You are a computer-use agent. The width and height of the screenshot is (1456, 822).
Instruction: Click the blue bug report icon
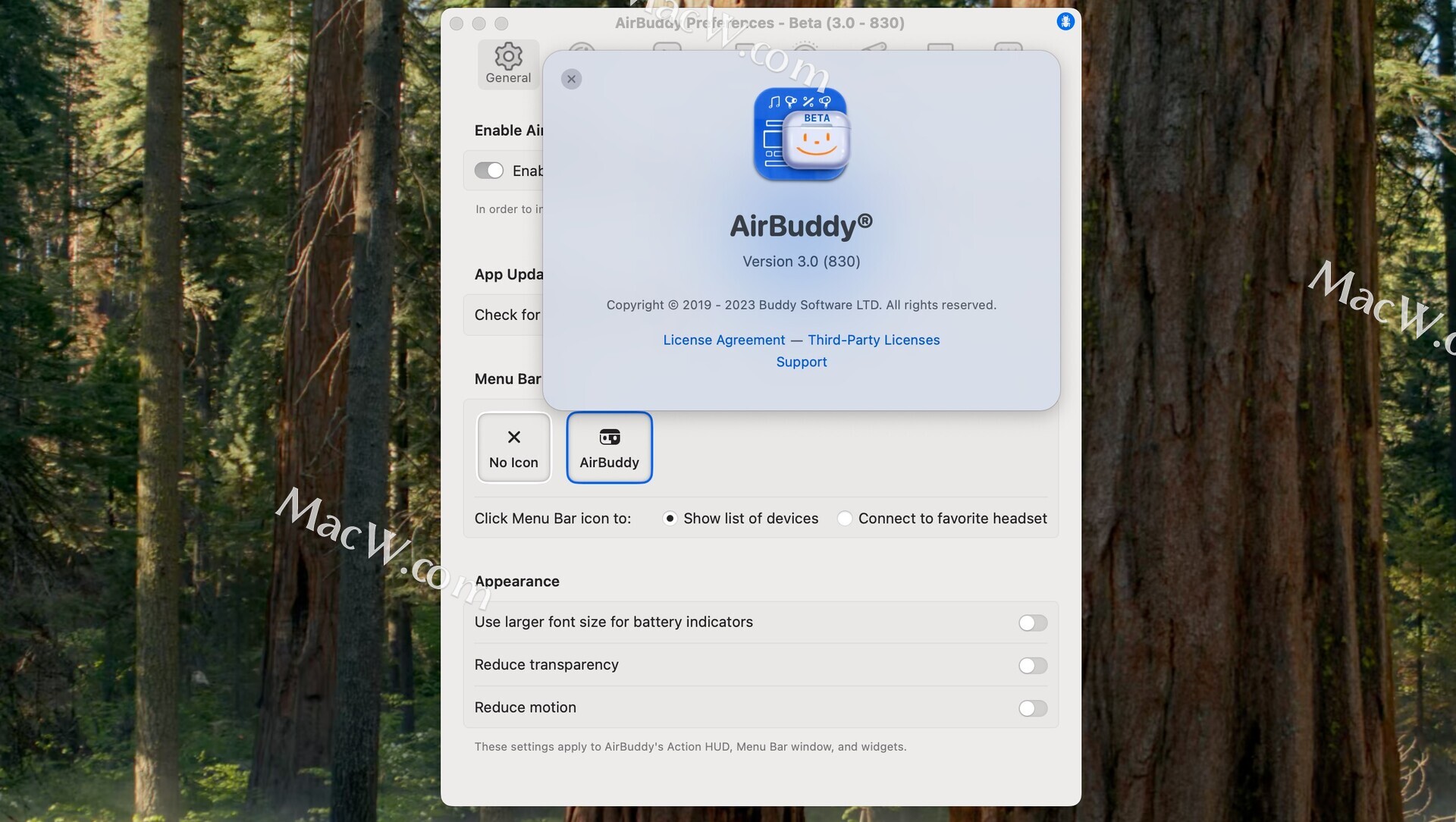pos(1065,22)
